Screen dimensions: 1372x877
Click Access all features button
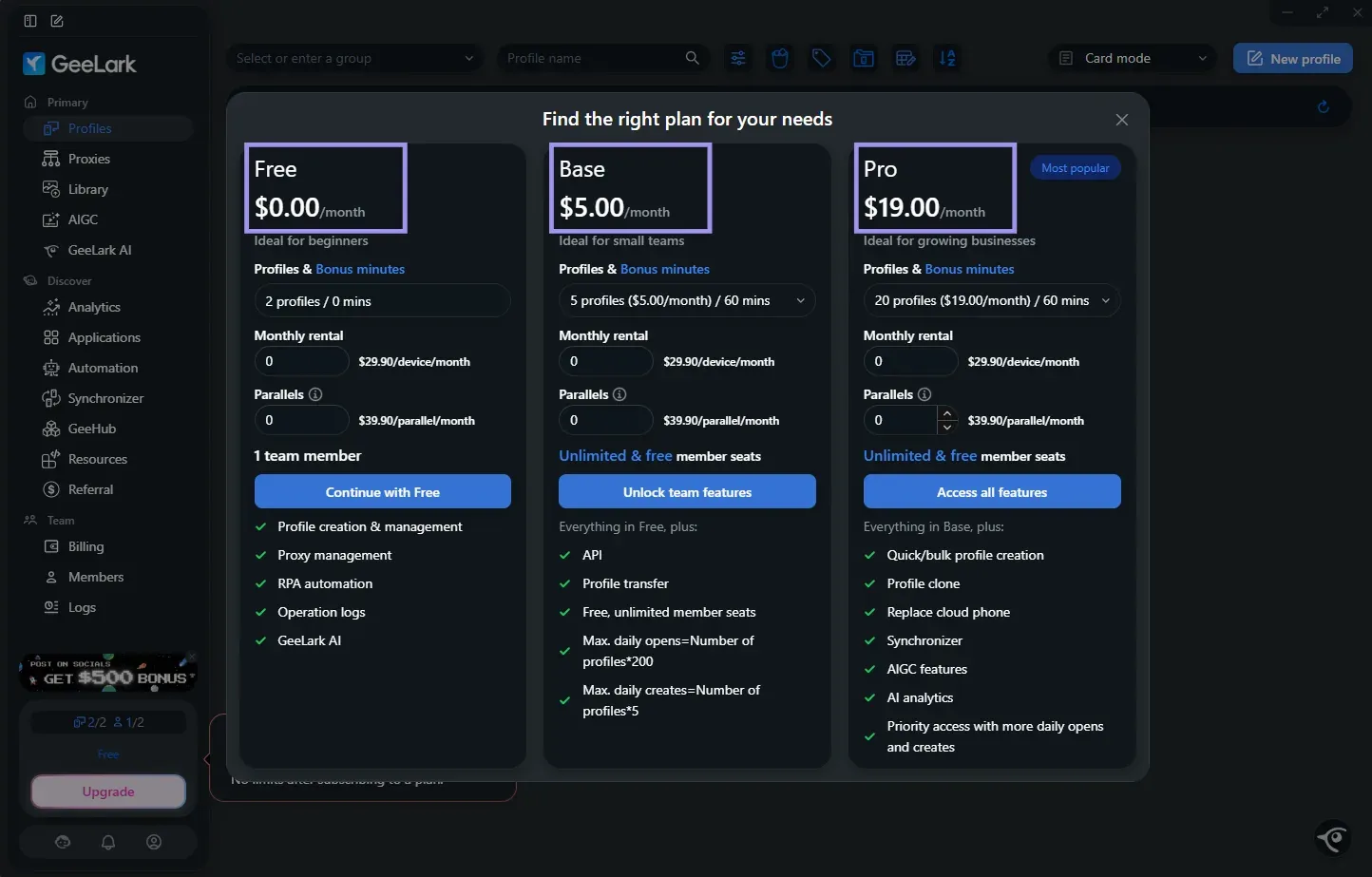992,492
